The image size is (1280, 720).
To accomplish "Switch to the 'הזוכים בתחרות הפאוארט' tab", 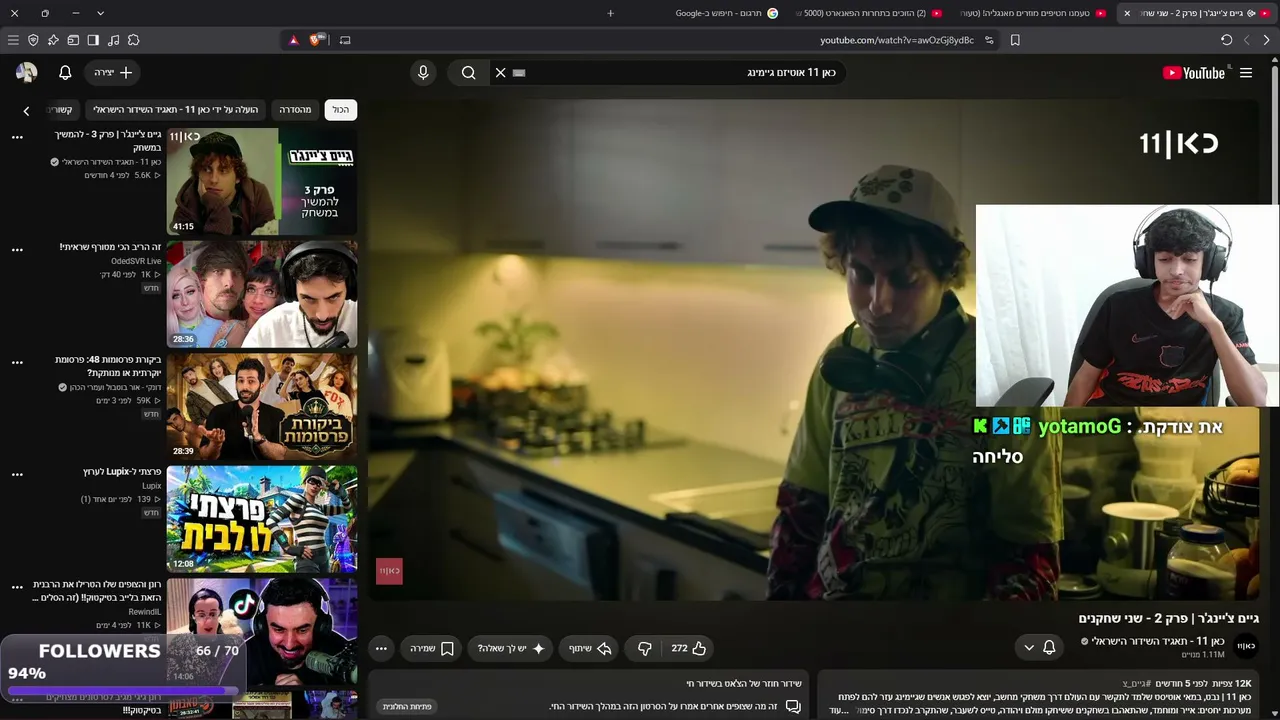I will pyautogui.click(x=868, y=13).
